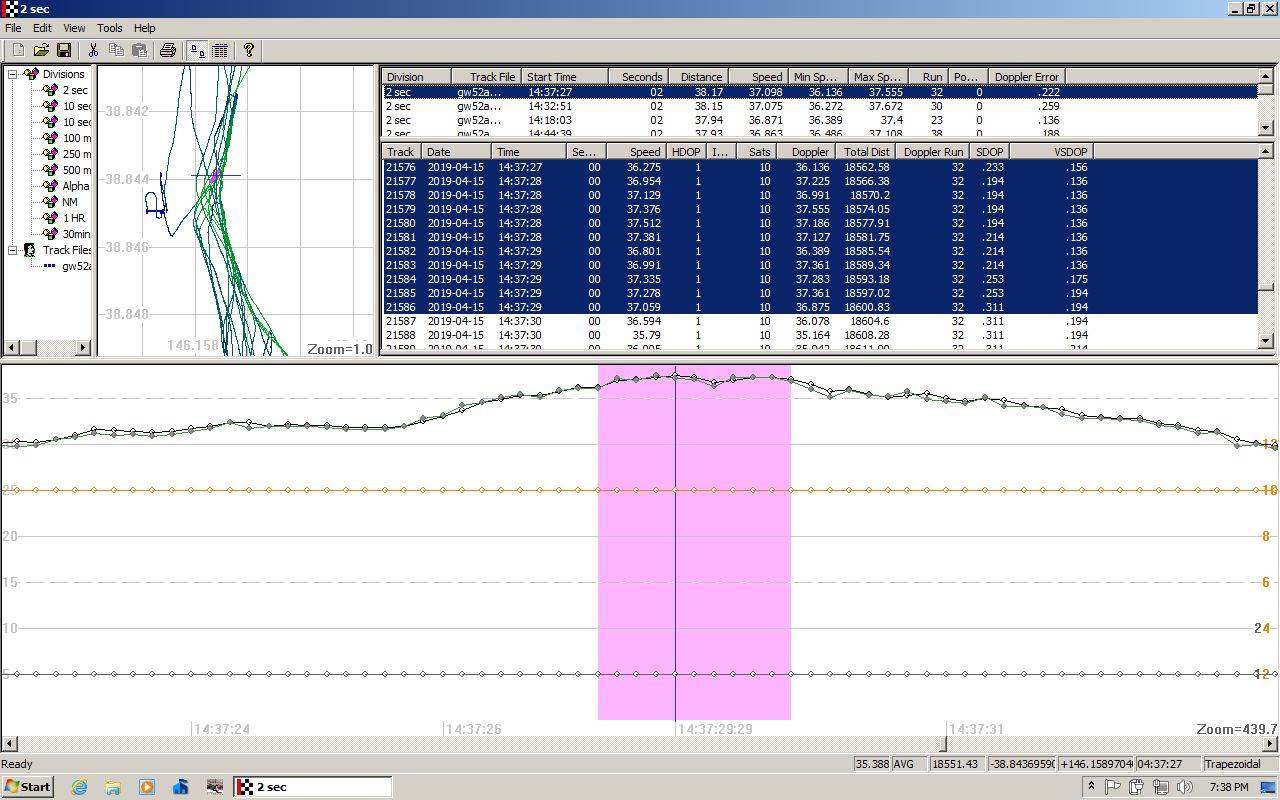1280x800 pixels.
Task: Click the Save floppy disk icon
Action: 63,50
